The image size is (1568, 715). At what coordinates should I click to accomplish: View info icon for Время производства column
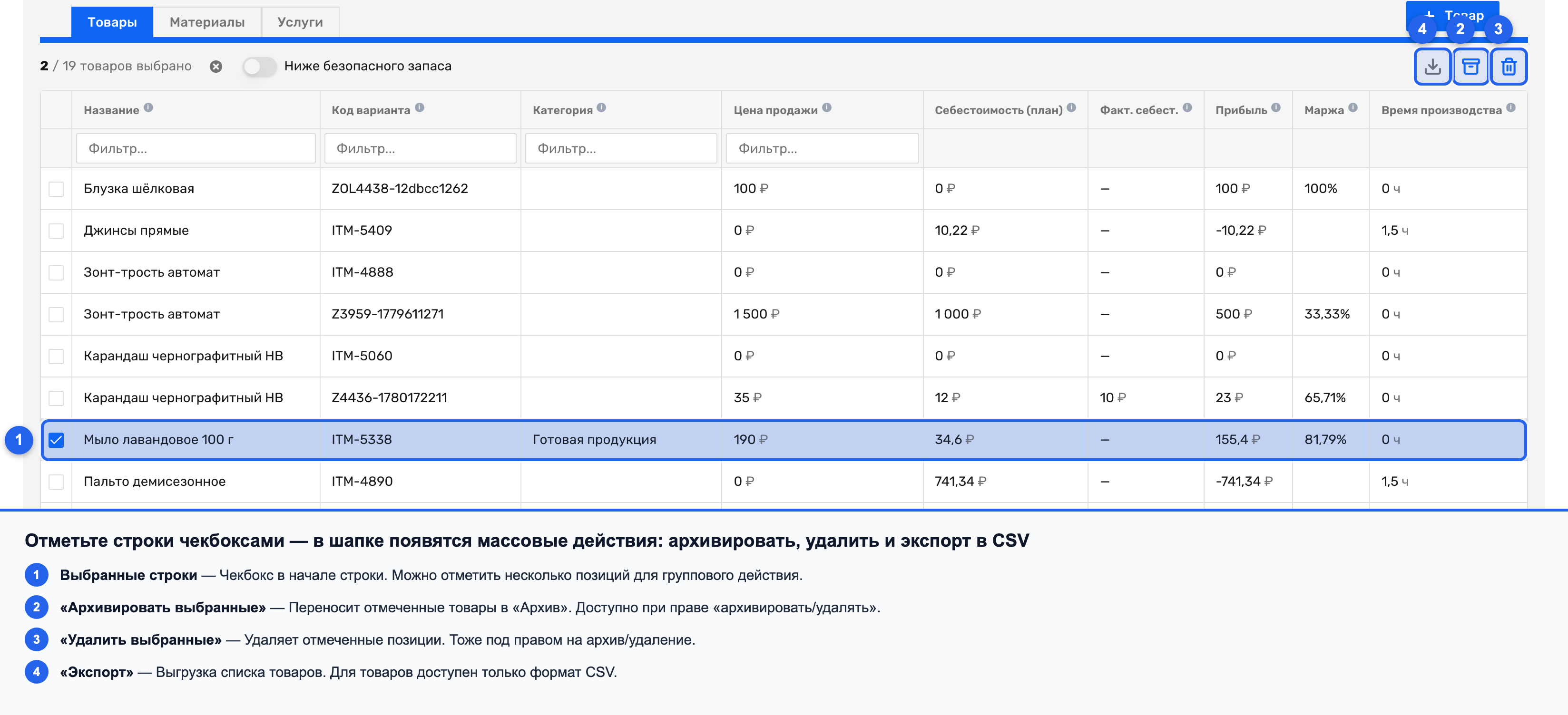click(x=1511, y=108)
